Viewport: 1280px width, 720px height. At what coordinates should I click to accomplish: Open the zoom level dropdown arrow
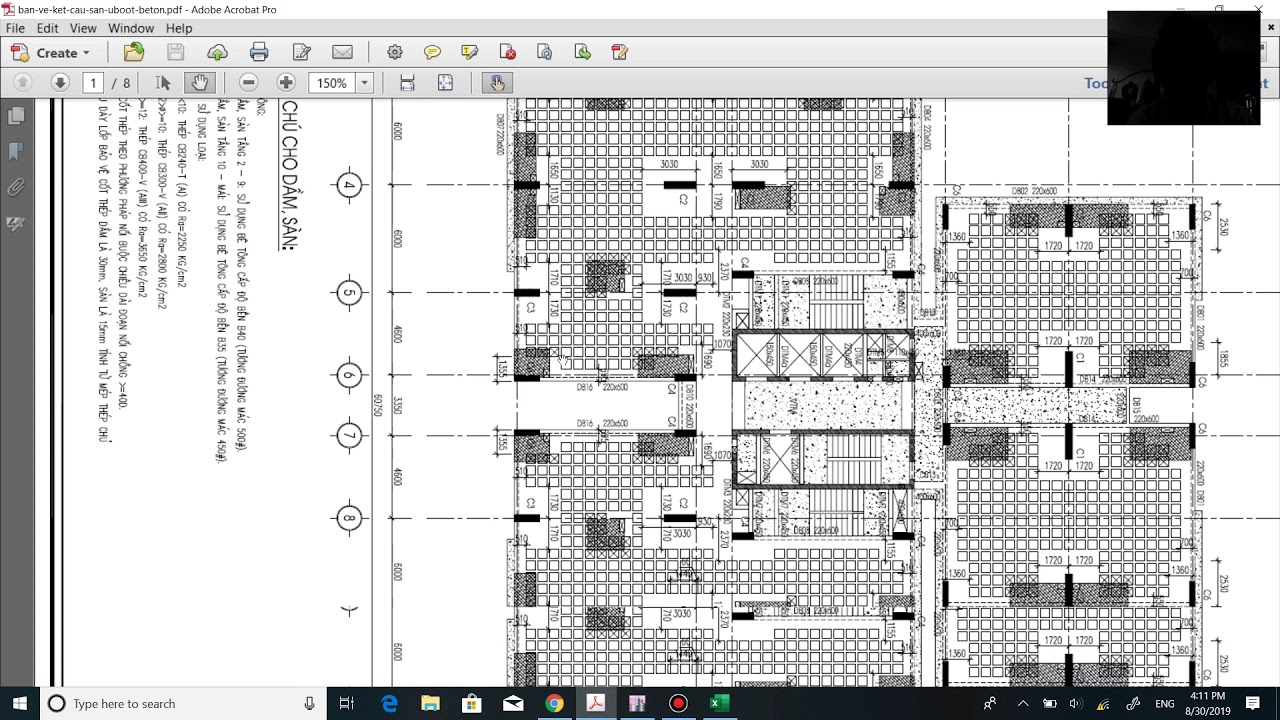(x=365, y=83)
